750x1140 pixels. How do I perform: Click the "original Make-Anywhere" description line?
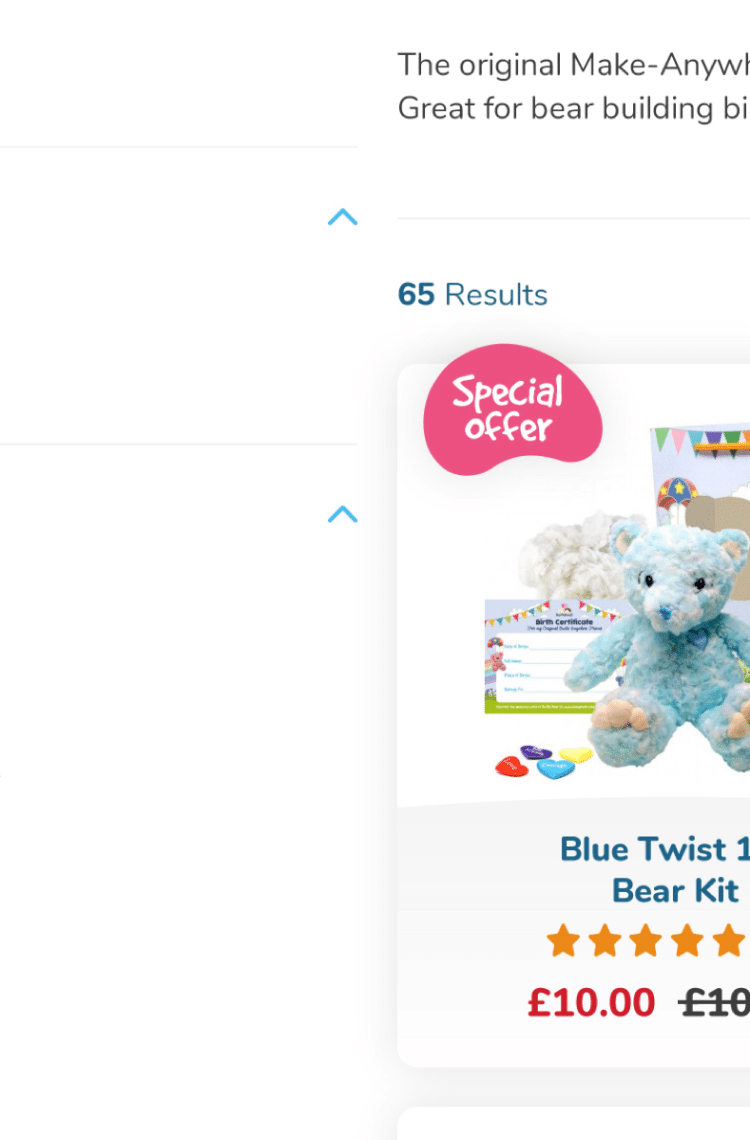pos(573,65)
